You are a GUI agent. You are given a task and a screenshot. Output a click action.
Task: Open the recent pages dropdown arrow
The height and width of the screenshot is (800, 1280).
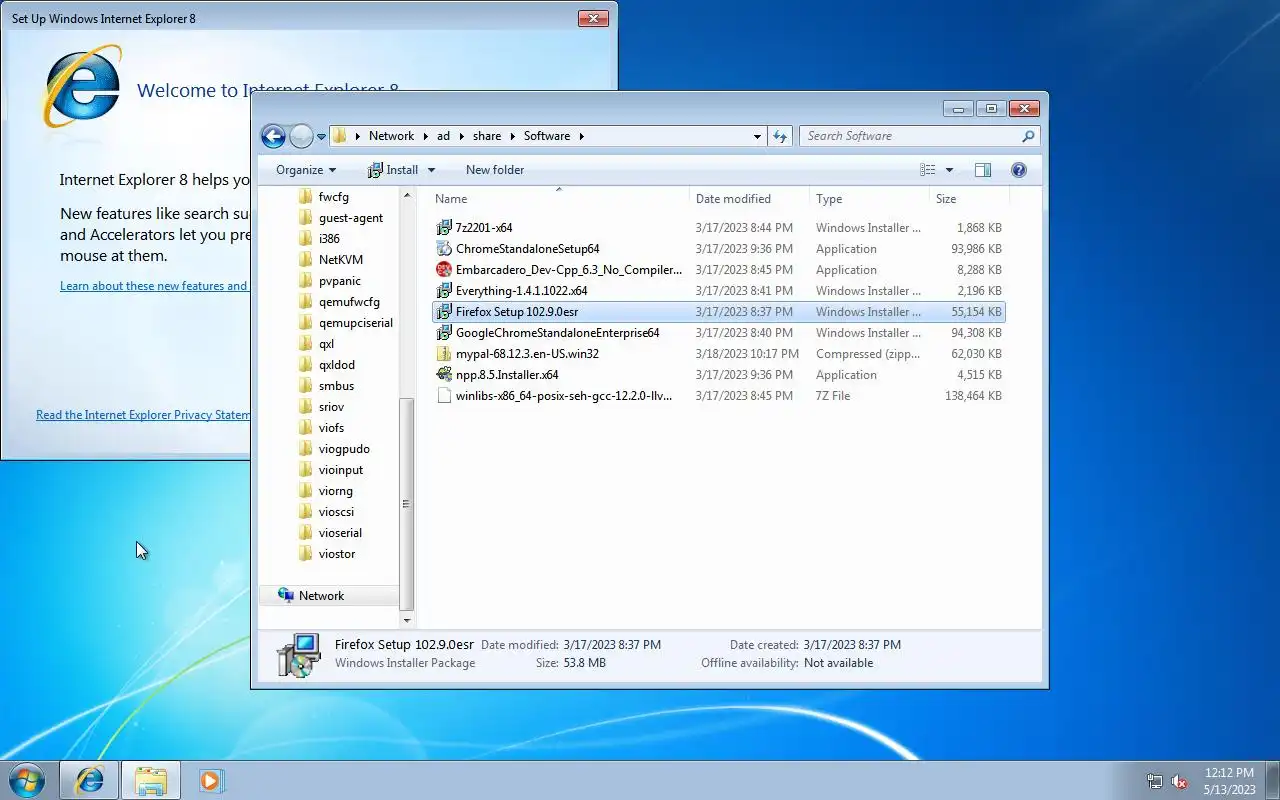pyautogui.click(x=321, y=137)
